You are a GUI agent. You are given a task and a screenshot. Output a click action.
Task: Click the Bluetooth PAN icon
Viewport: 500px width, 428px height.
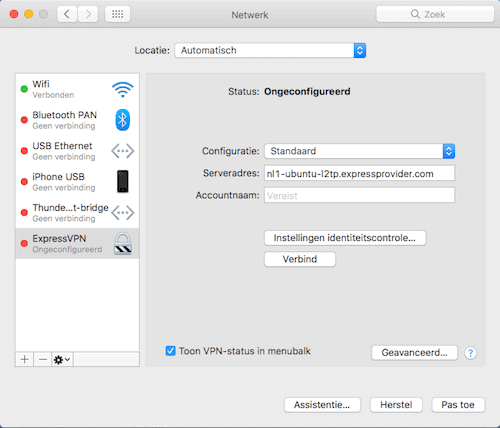coord(123,120)
